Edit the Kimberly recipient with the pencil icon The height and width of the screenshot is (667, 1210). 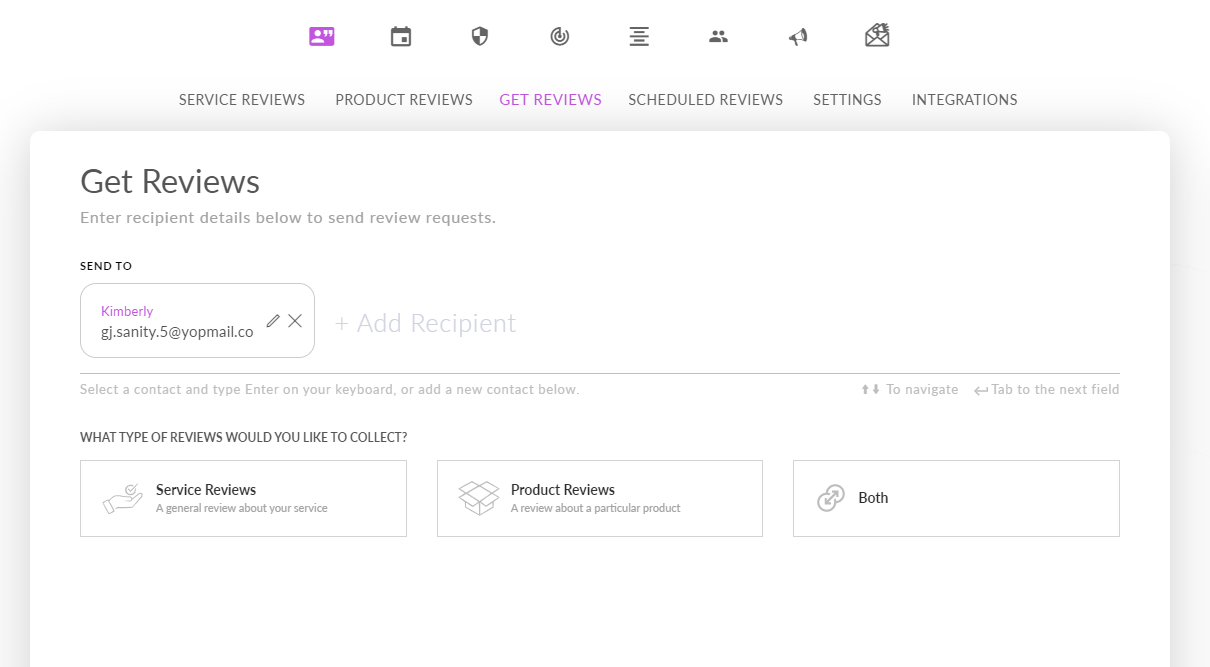pos(273,321)
